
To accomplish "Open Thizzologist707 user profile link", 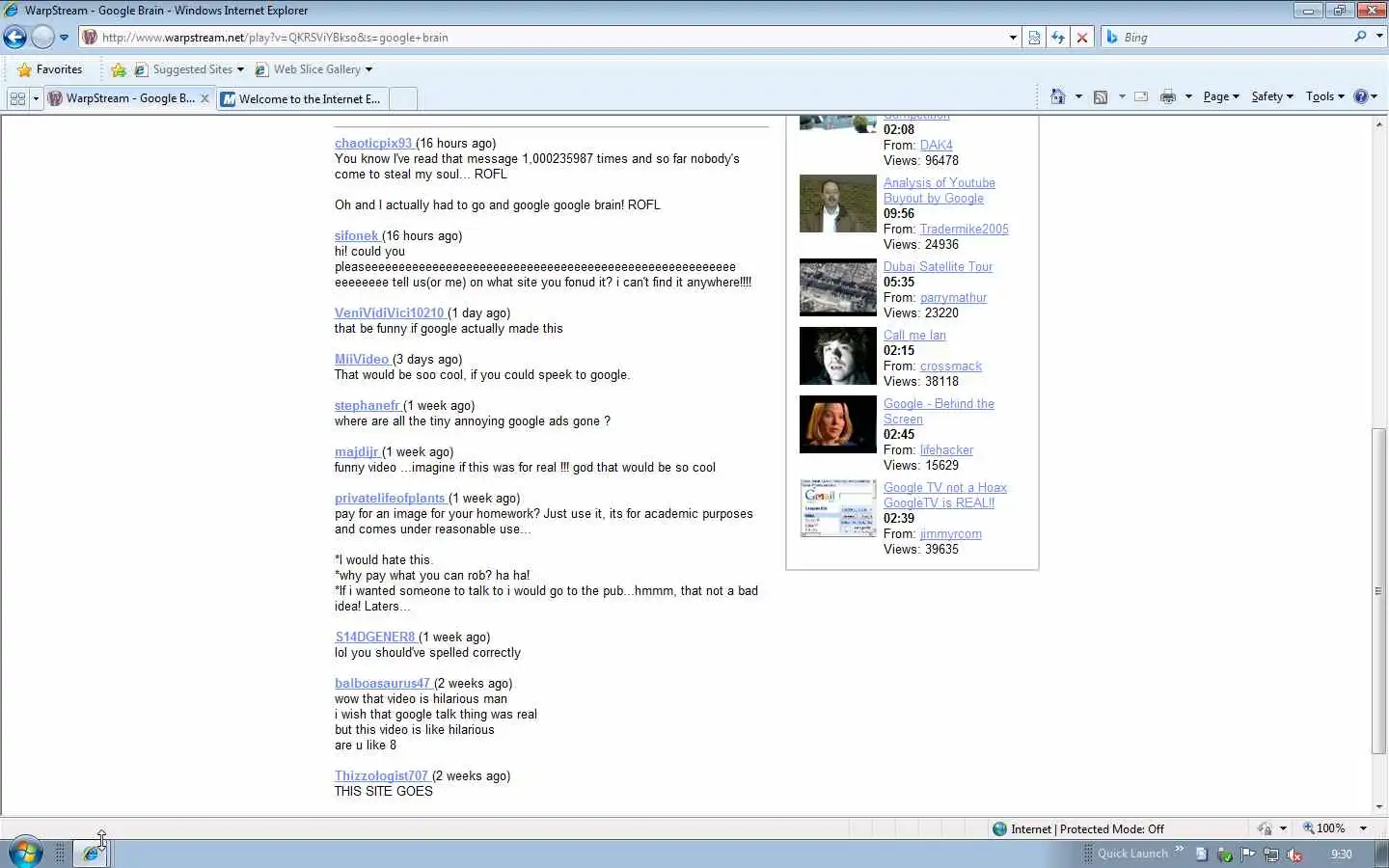I will (x=381, y=775).
